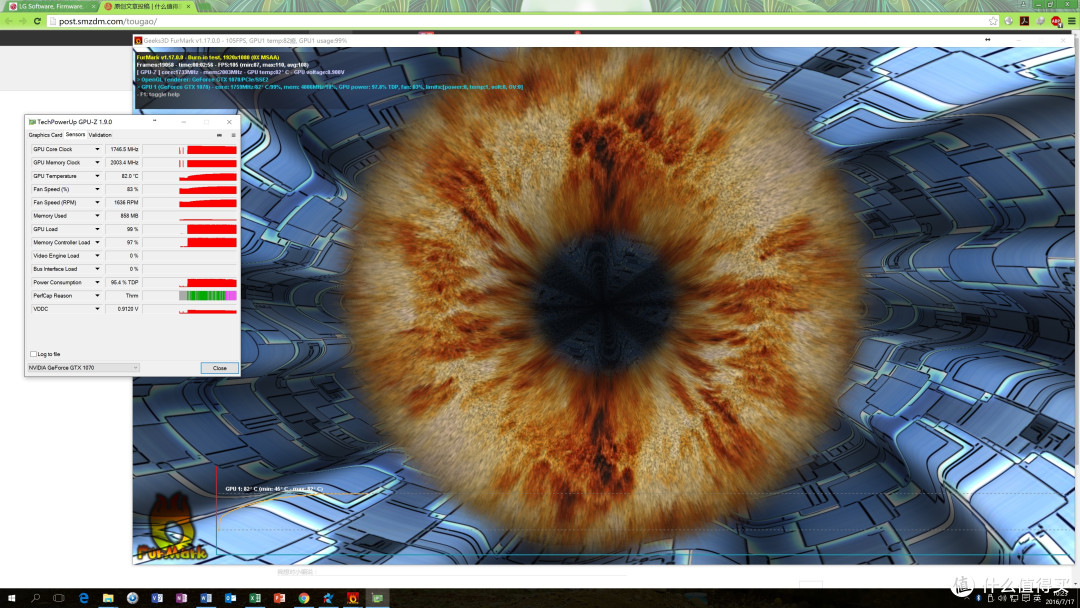Open the Fan Speed (RPM) sensor dropdown
This screenshot has height=608, width=1080.
point(97,202)
